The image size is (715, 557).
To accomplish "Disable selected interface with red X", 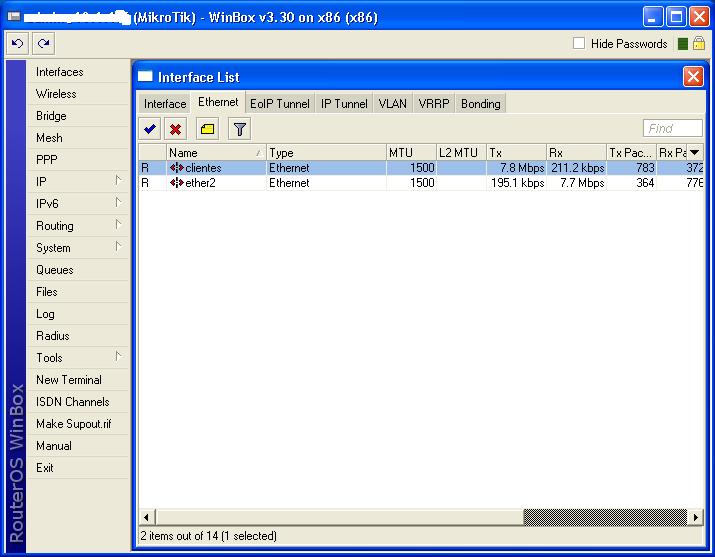I will [176, 129].
